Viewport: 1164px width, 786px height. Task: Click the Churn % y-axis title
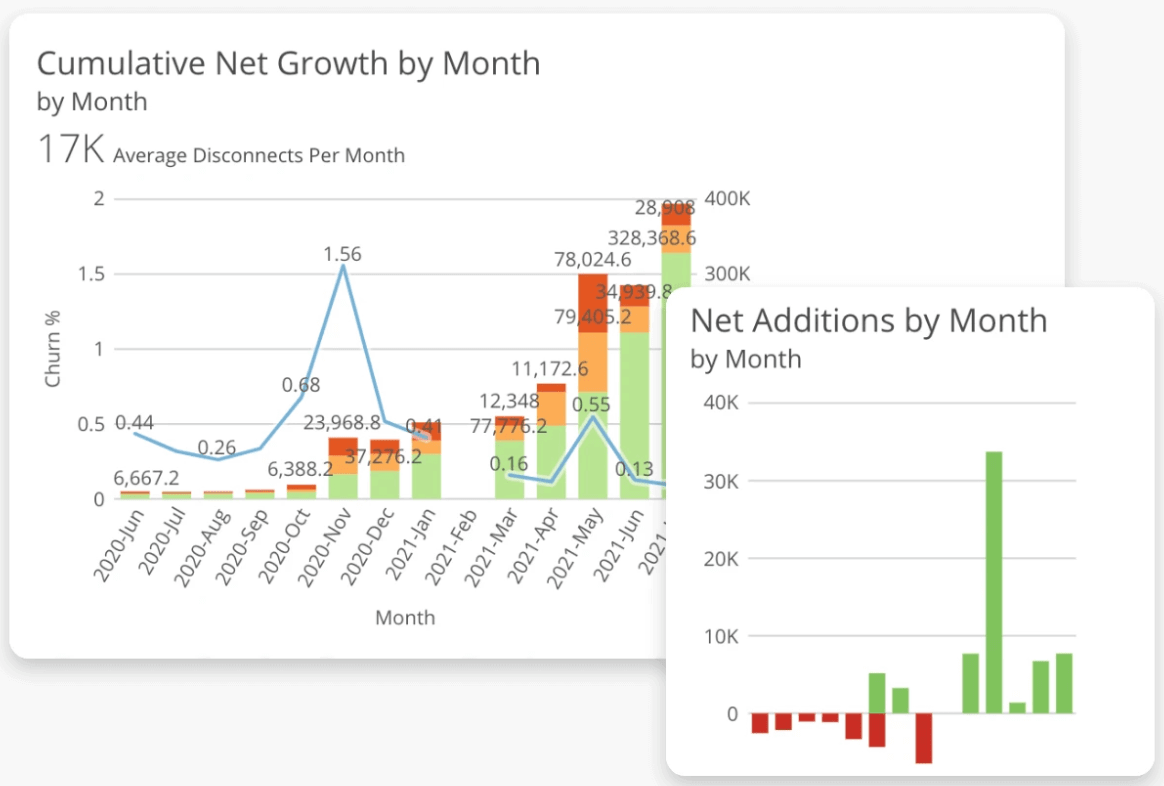click(52, 349)
